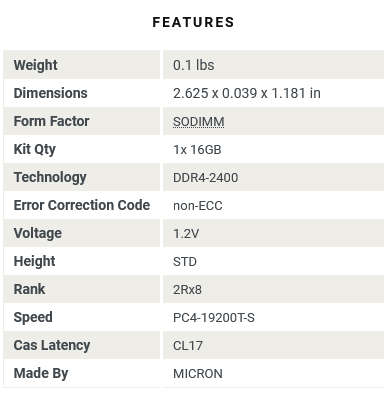384x396 pixels.
Task: Click the 2Rx8 rank value
Action: tap(187, 289)
